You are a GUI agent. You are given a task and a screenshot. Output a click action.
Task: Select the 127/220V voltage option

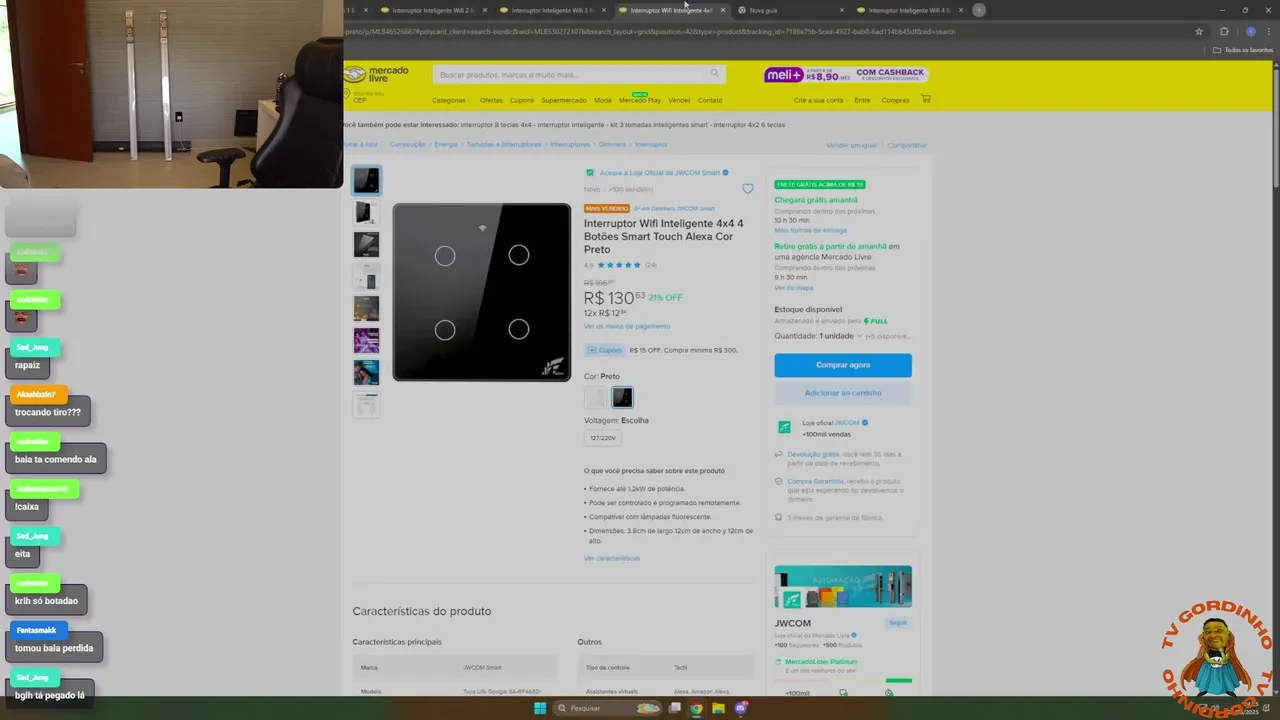[x=603, y=438]
